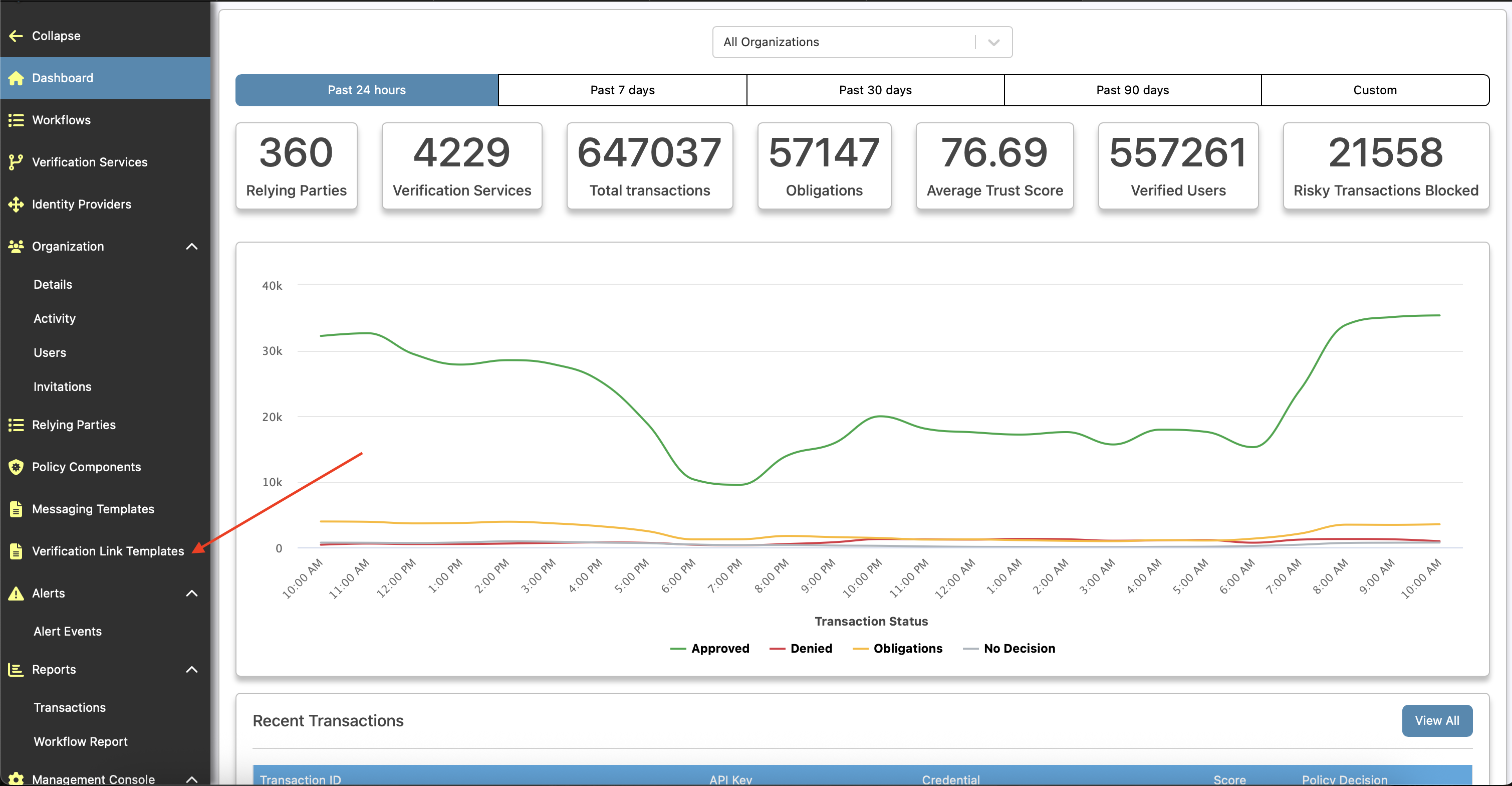The height and width of the screenshot is (786, 1512).
Task: Collapse the Organization menu section chevron
Action: 191,247
